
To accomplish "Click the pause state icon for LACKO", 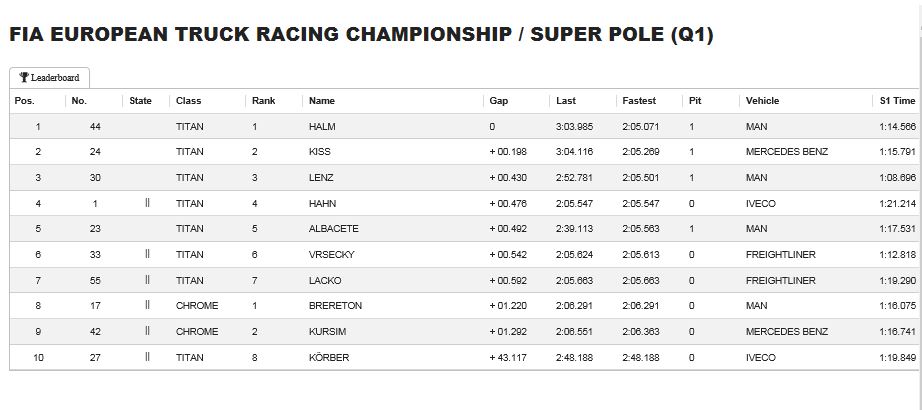I will pos(147,280).
